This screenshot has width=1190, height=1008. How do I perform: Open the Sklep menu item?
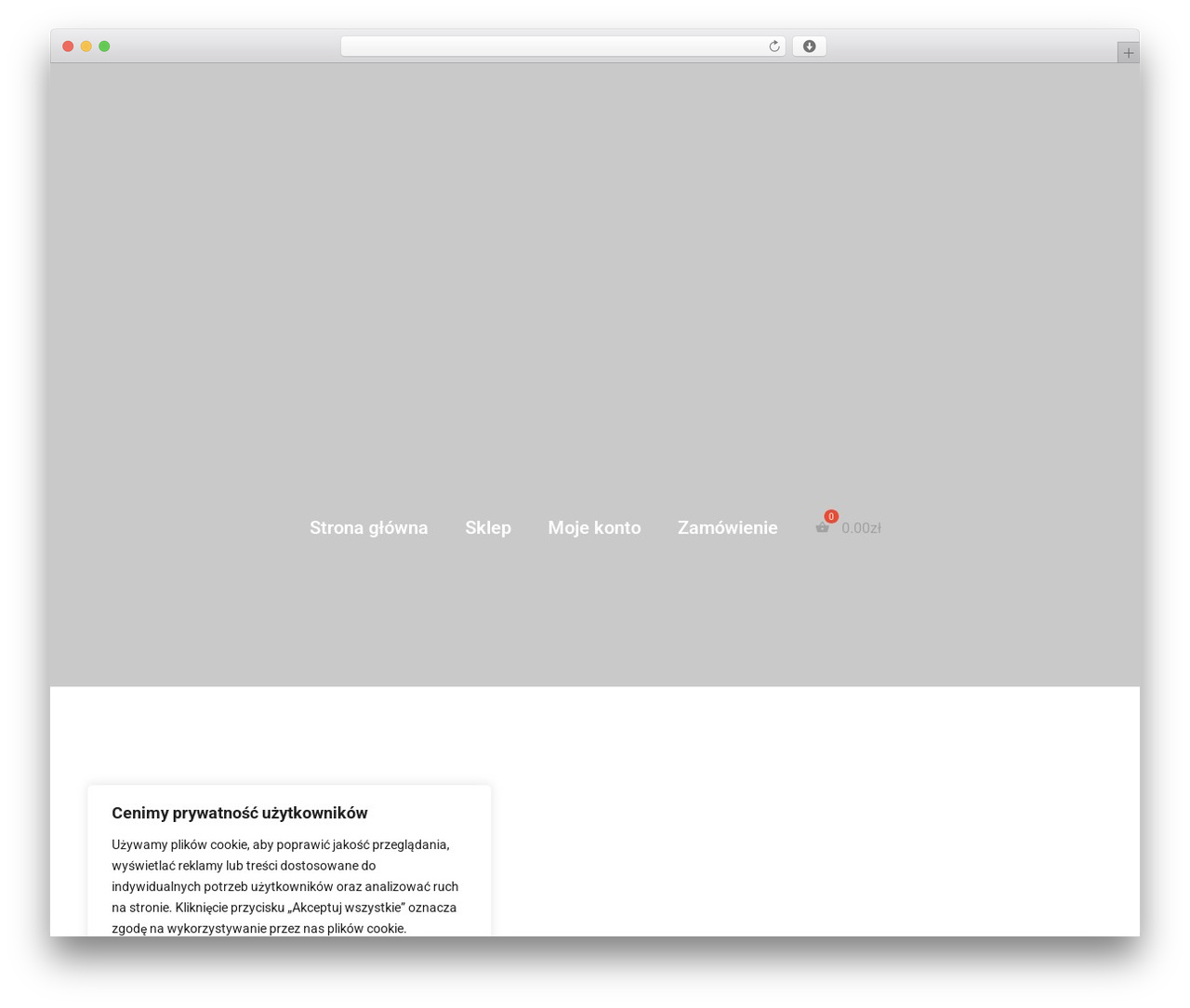(488, 528)
